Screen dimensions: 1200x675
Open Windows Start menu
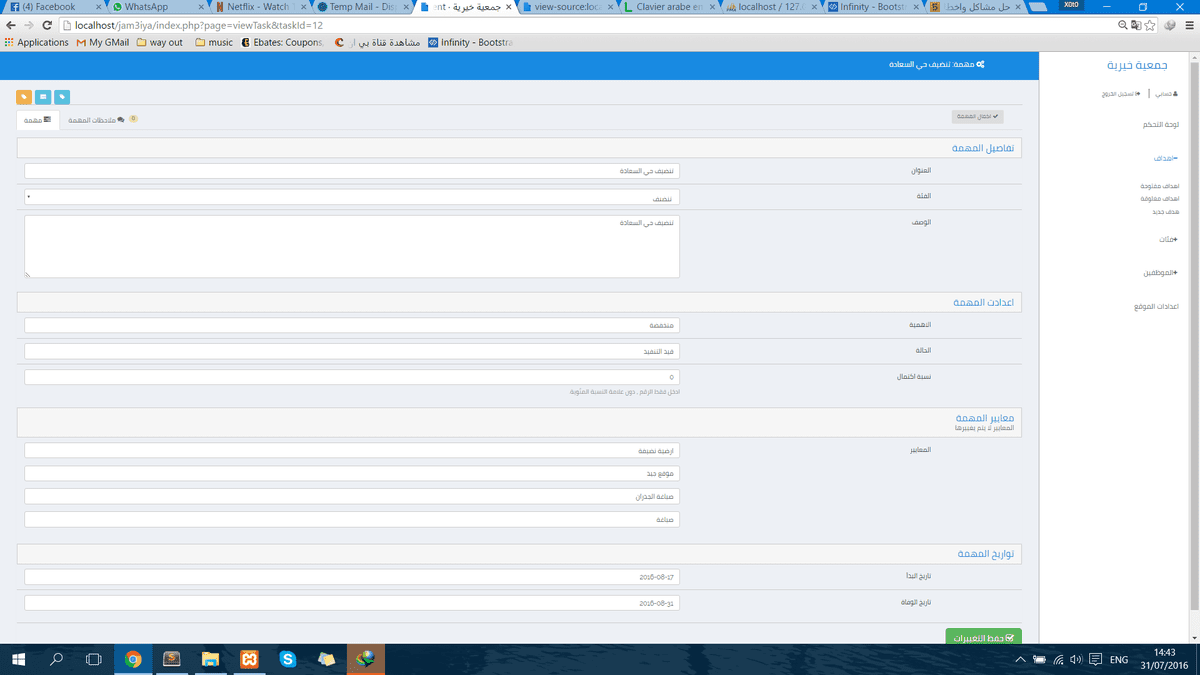(18, 660)
